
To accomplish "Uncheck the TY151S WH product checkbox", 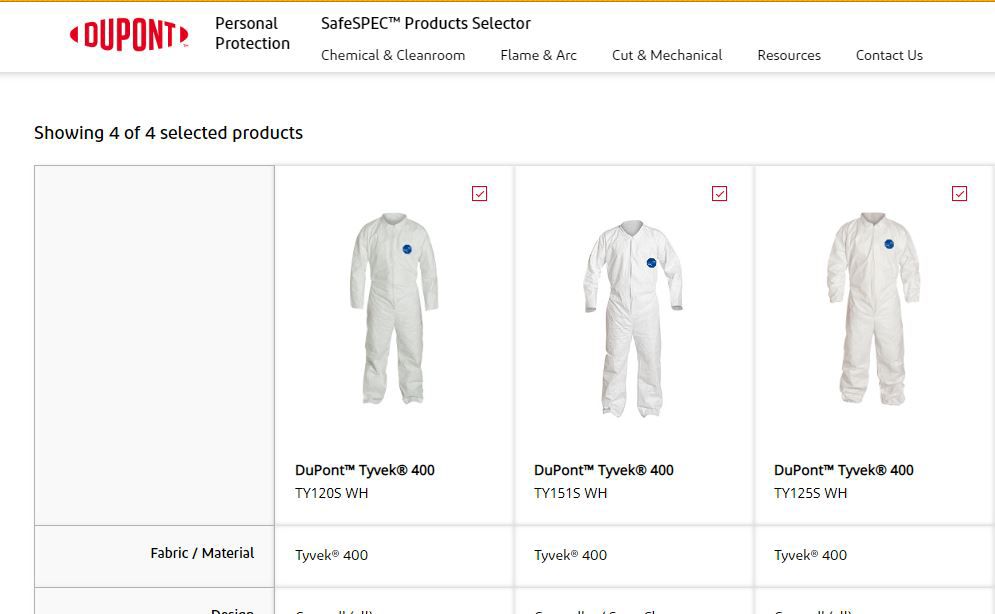I will [720, 193].
